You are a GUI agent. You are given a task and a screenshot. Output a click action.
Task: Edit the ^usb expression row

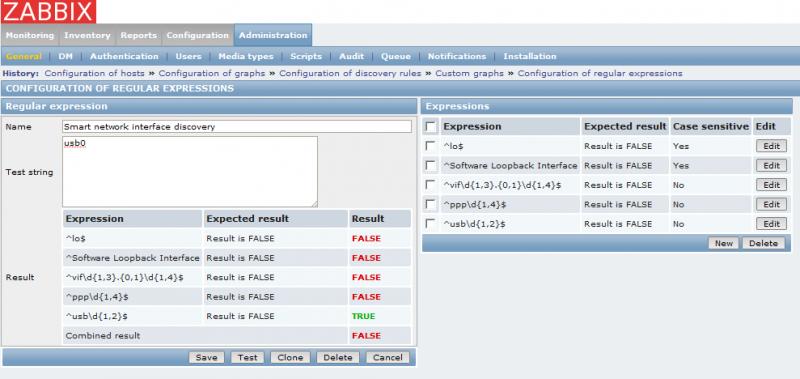[771, 223]
